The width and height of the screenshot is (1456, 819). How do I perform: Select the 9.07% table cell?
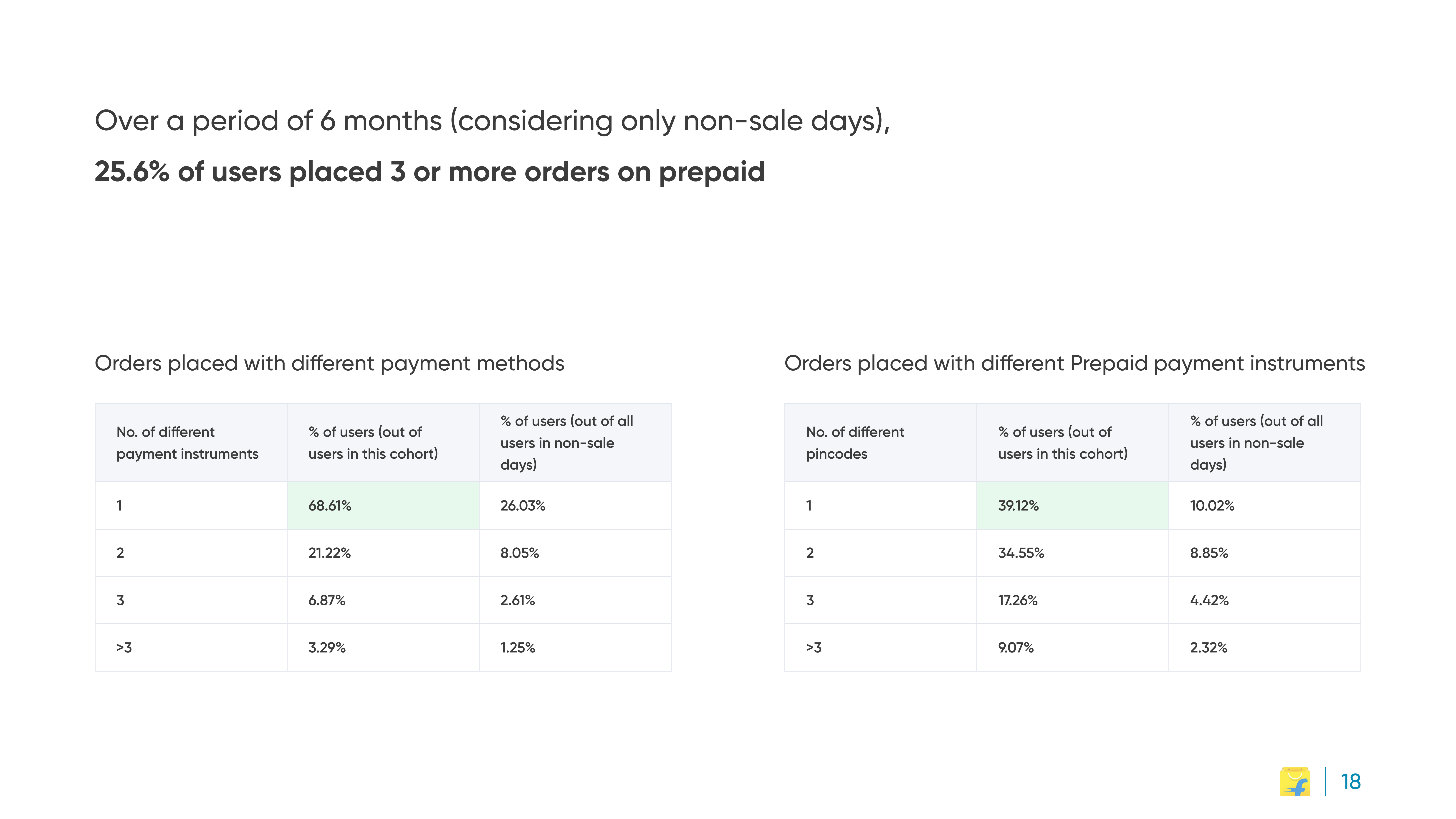point(1072,648)
